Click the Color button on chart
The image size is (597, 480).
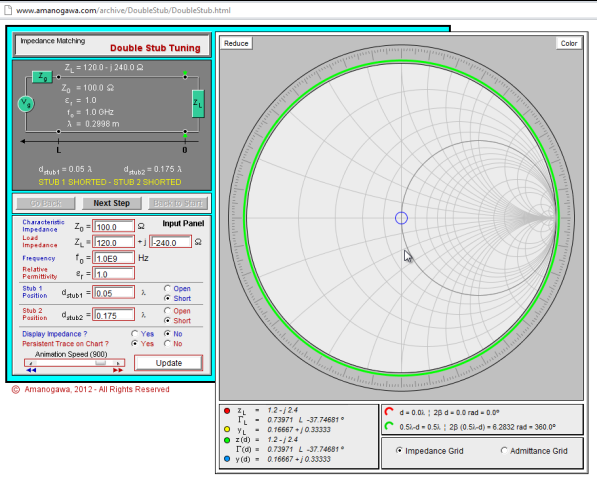[x=569, y=43]
